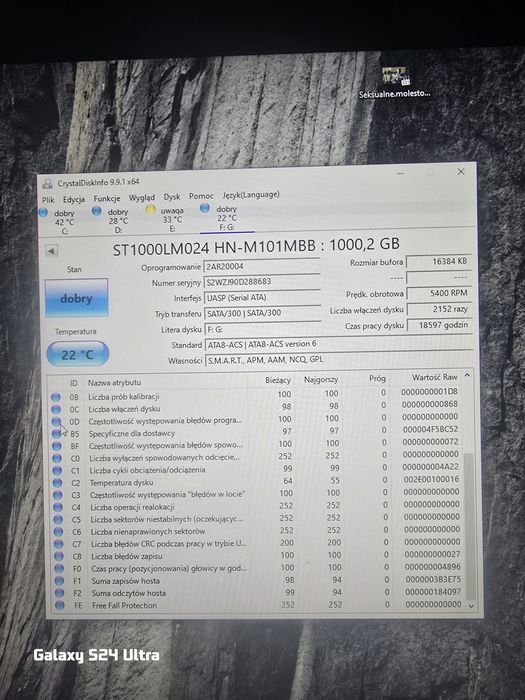This screenshot has width=525, height=700.
Task: Click raw value 0000003B3E75
Action: (433, 579)
